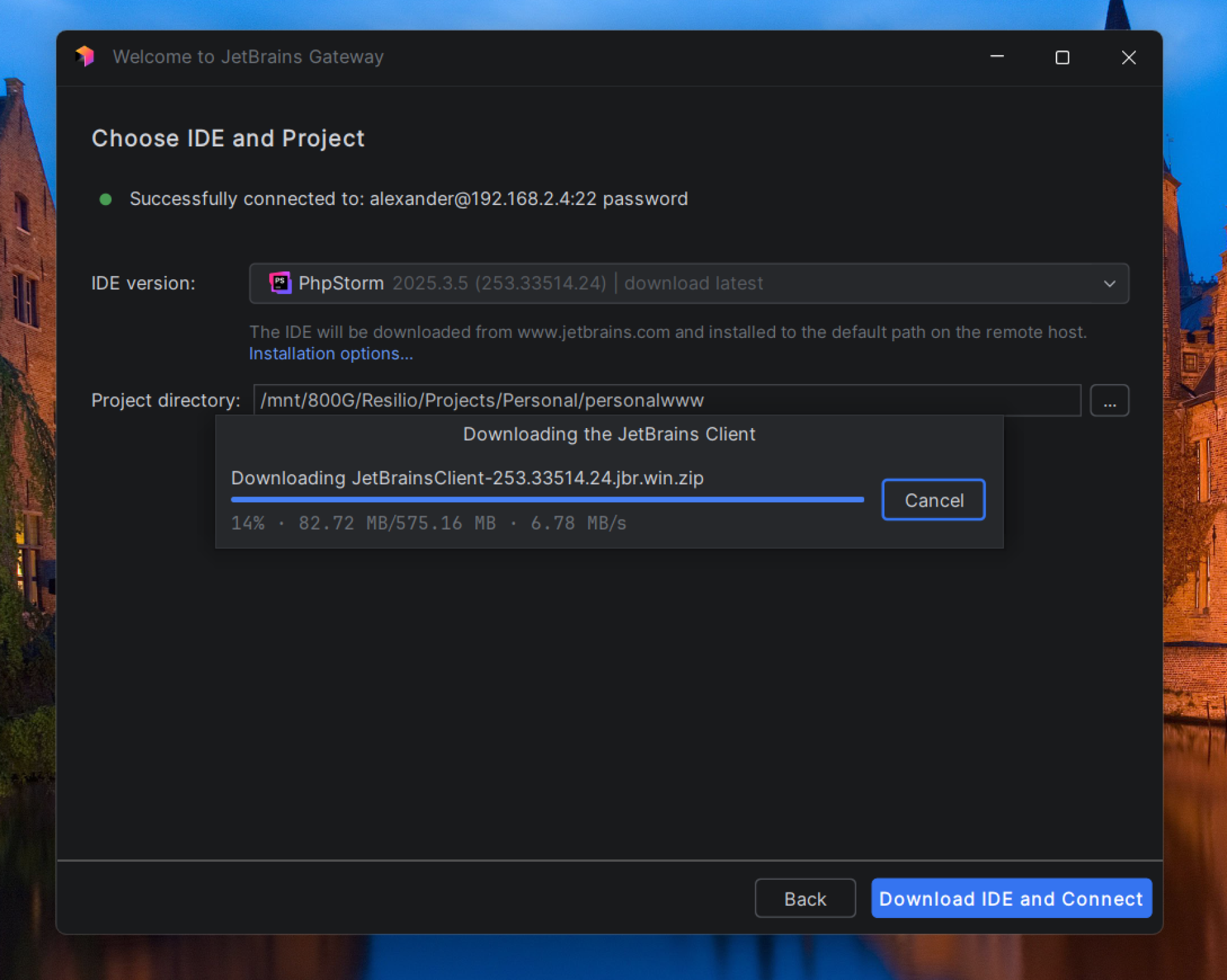Viewport: 1227px width, 980px height.
Task: Cancel the JetBrains Client download
Action: 934,500
